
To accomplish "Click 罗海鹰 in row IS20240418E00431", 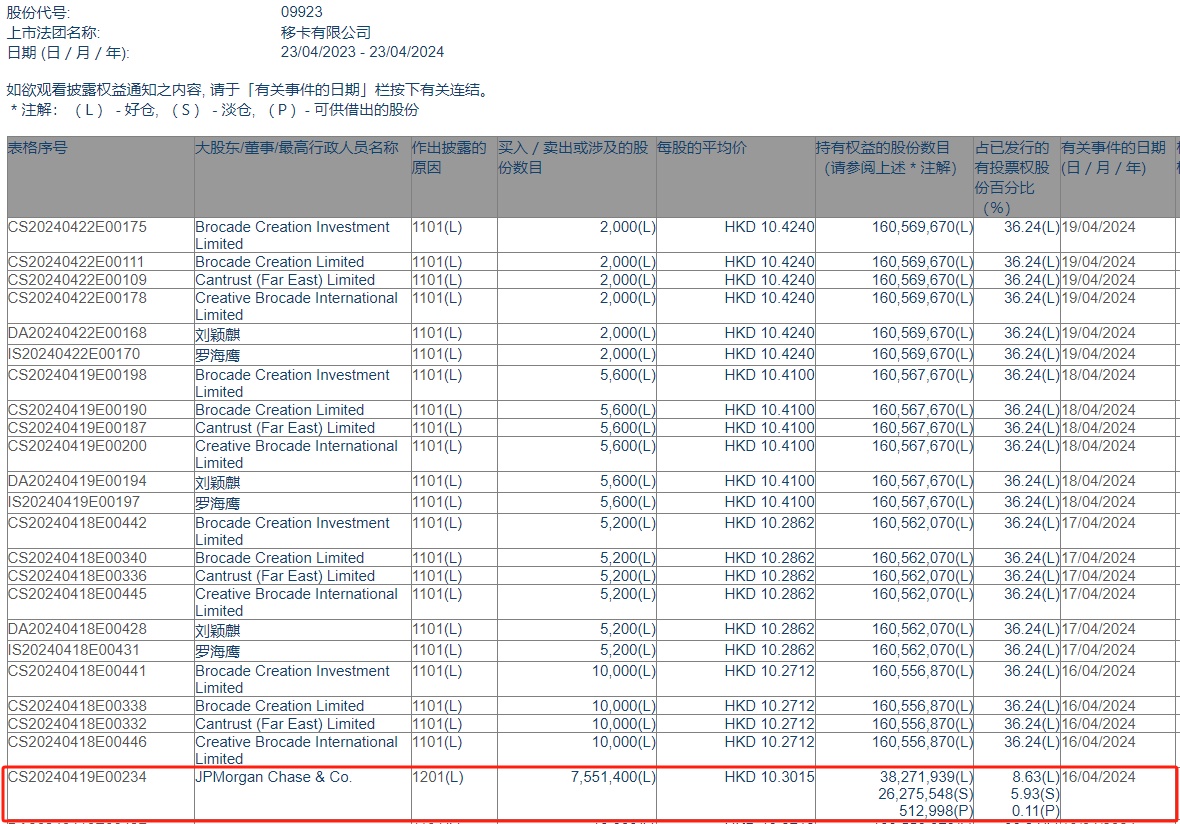I will click(217, 652).
